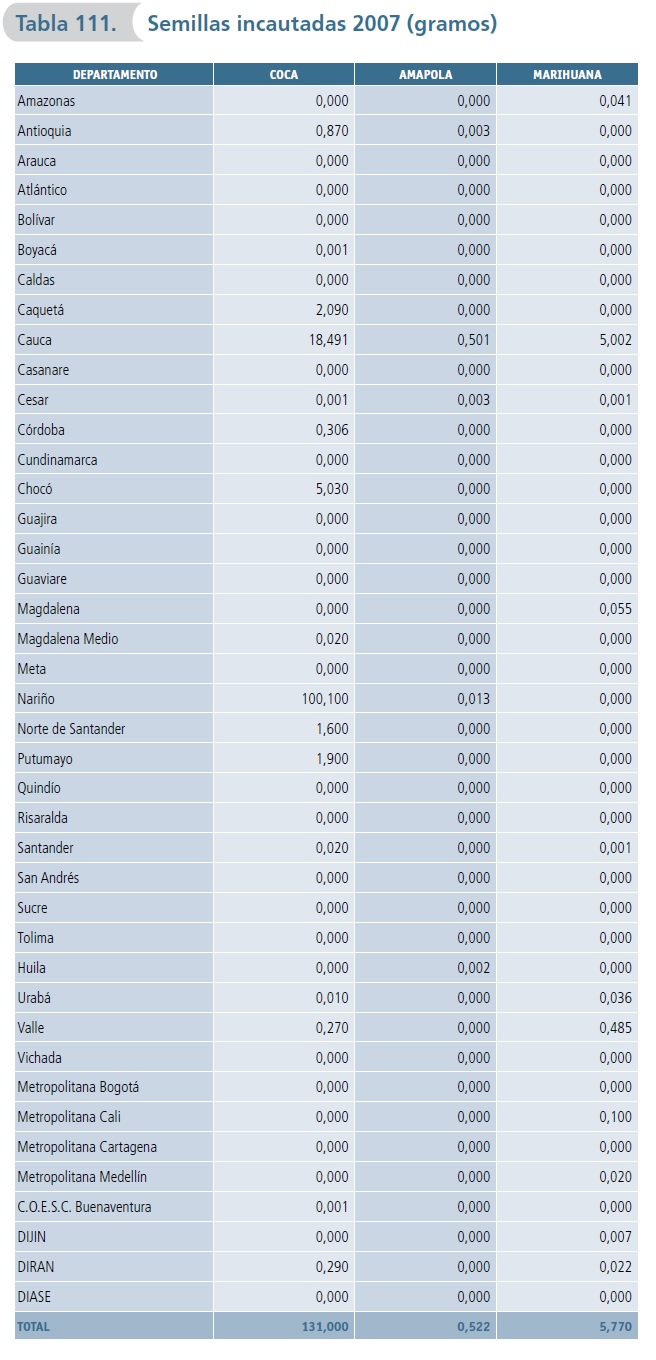The width and height of the screenshot is (656, 1360).
Task: Select the MARIHUANA column header
Action: 567,75
